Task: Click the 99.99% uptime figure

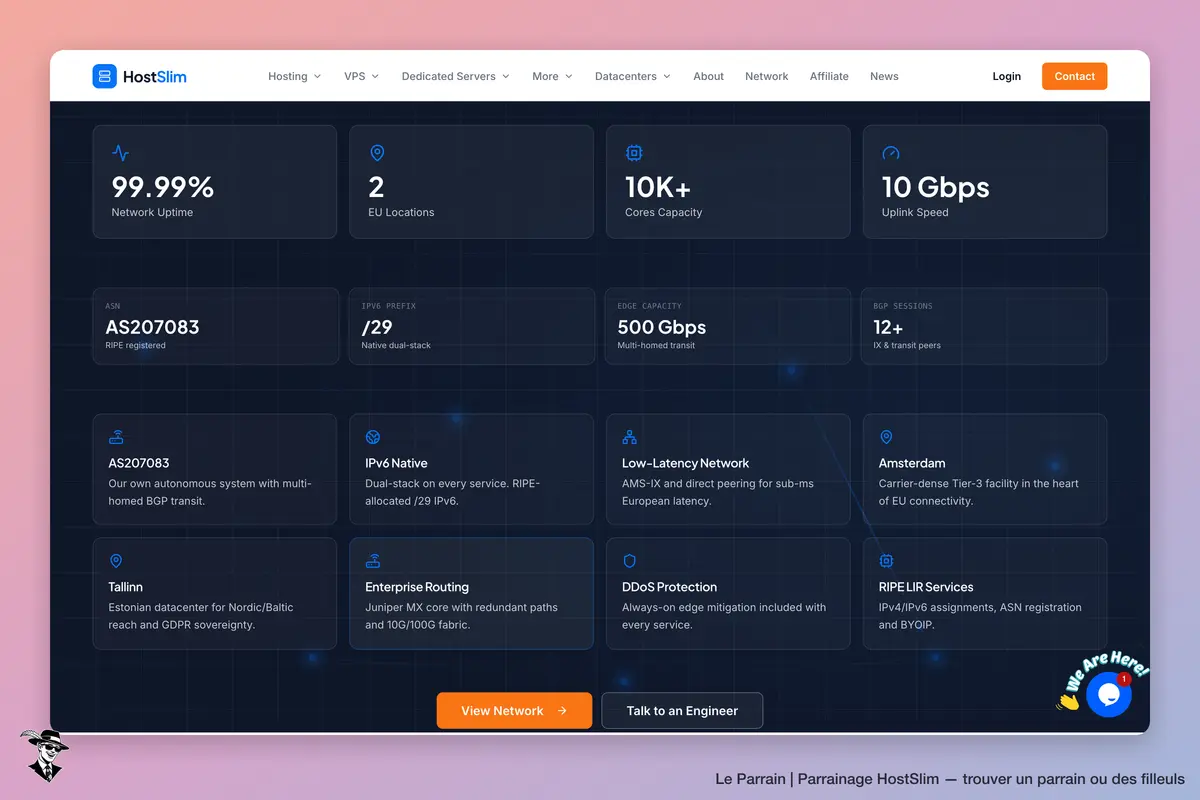Action: [x=163, y=187]
